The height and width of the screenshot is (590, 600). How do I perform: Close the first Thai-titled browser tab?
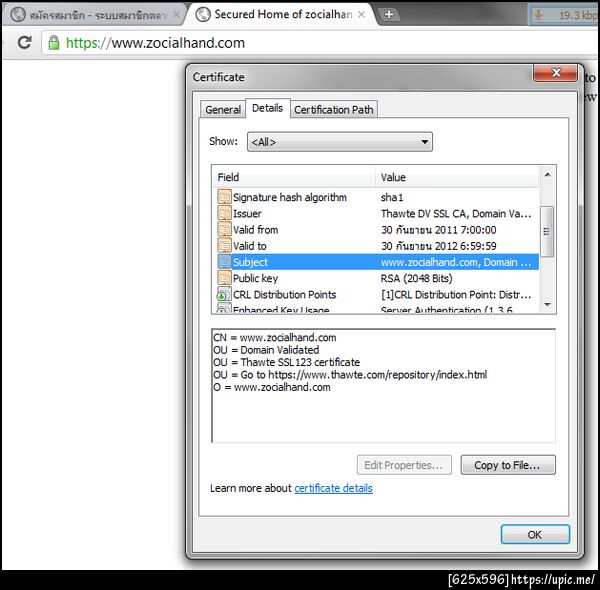pos(176,15)
